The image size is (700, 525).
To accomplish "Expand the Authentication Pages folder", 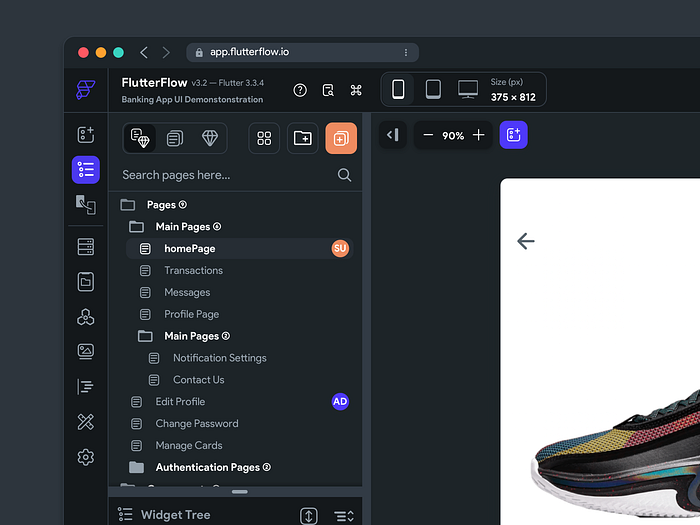I will (136, 467).
